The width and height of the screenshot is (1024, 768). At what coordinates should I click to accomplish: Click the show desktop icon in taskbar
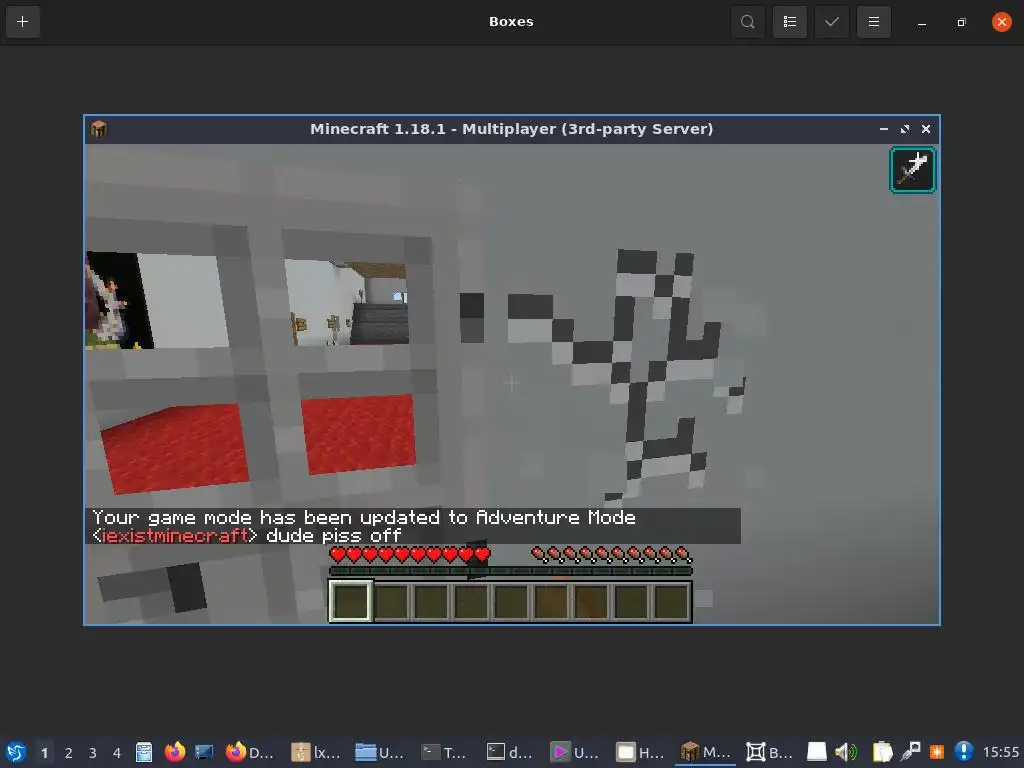[x=204, y=752]
